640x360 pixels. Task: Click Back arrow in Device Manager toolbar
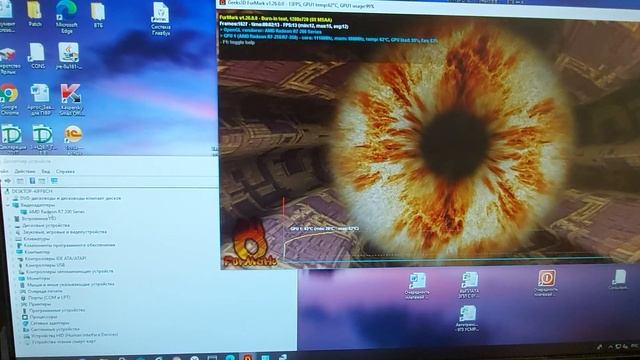(x=8, y=181)
